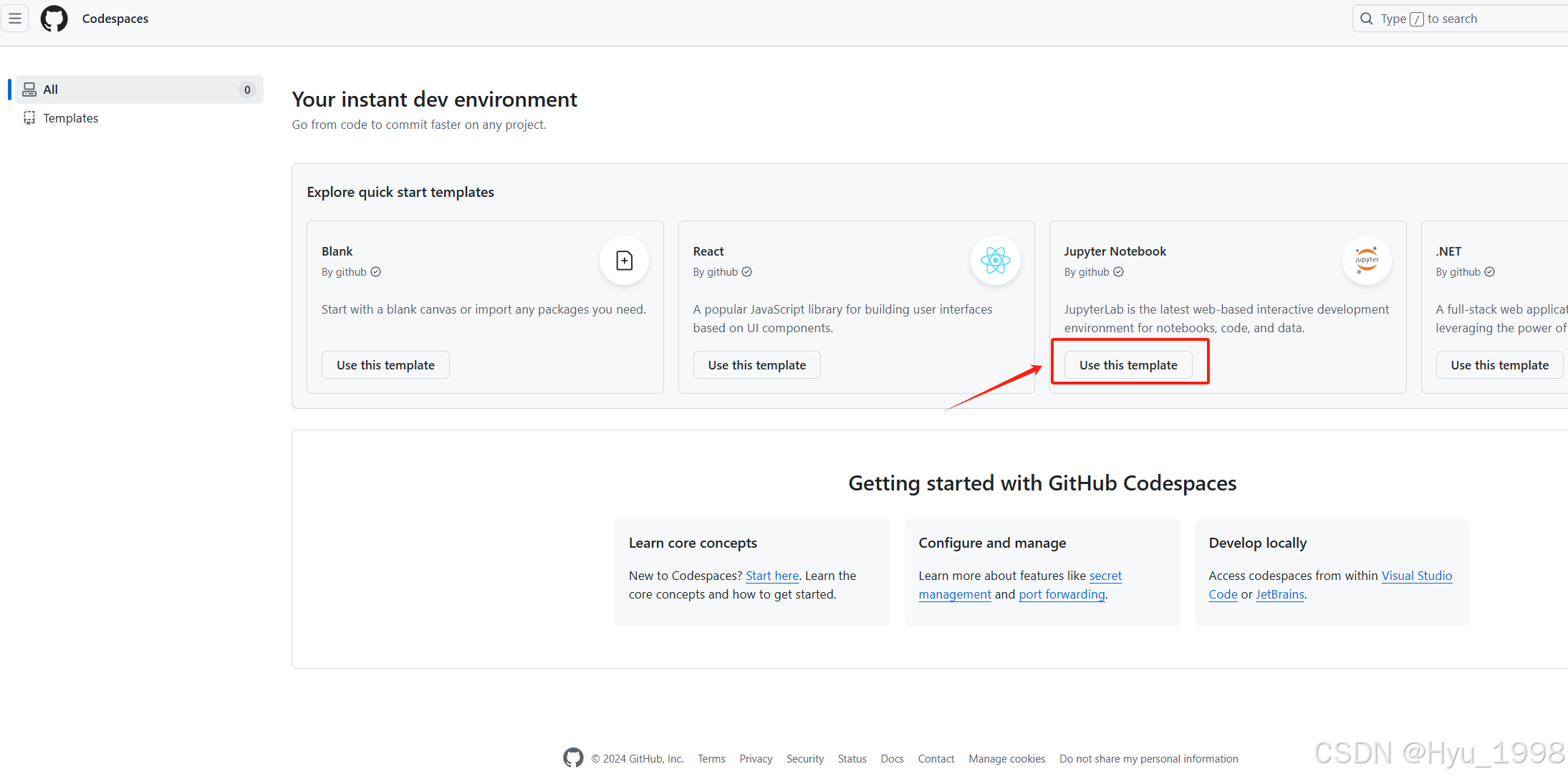The width and height of the screenshot is (1568, 779).
Task: Open Contact in the footer
Action: click(936, 758)
